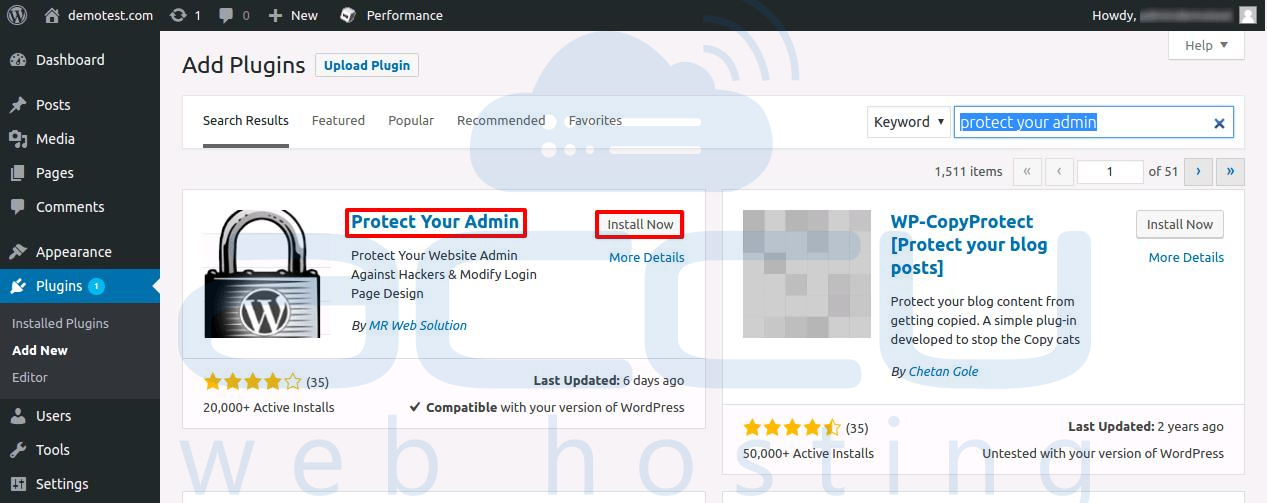Click the WP-CopyProtect pixelated thumbnail
1267x503 pixels.
coord(807,274)
